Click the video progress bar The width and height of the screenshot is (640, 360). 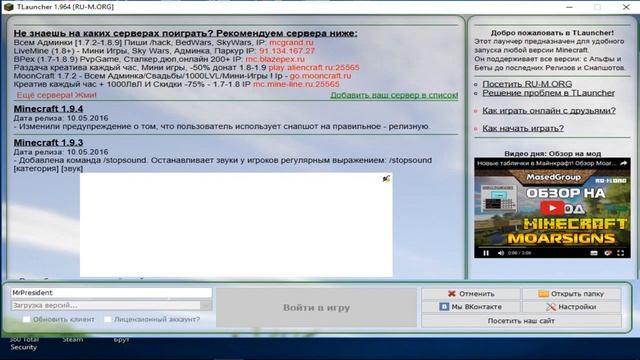click(x=552, y=247)
